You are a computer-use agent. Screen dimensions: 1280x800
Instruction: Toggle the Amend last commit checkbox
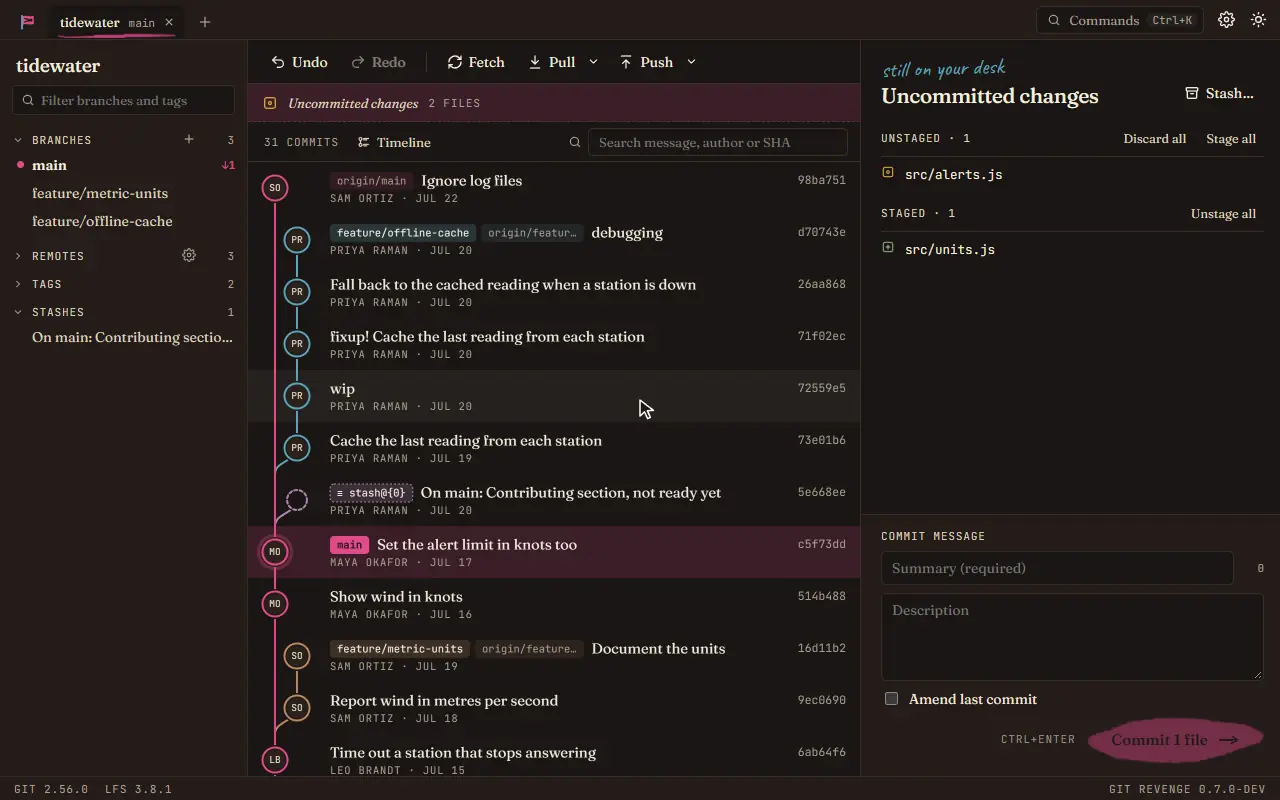pos(891,699)
